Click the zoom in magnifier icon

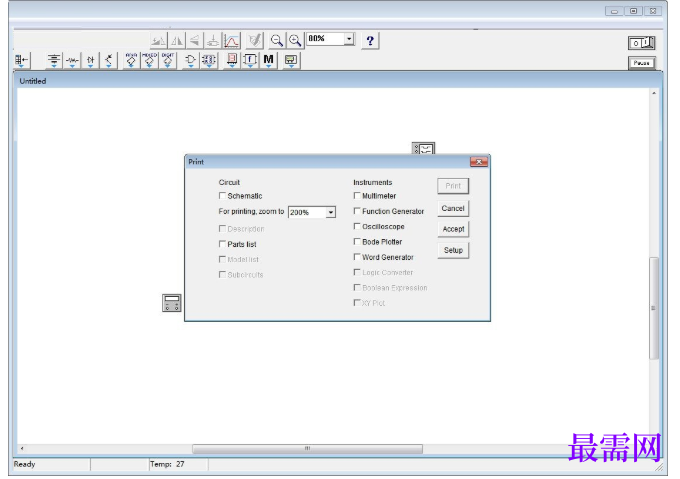pos(295,41)
